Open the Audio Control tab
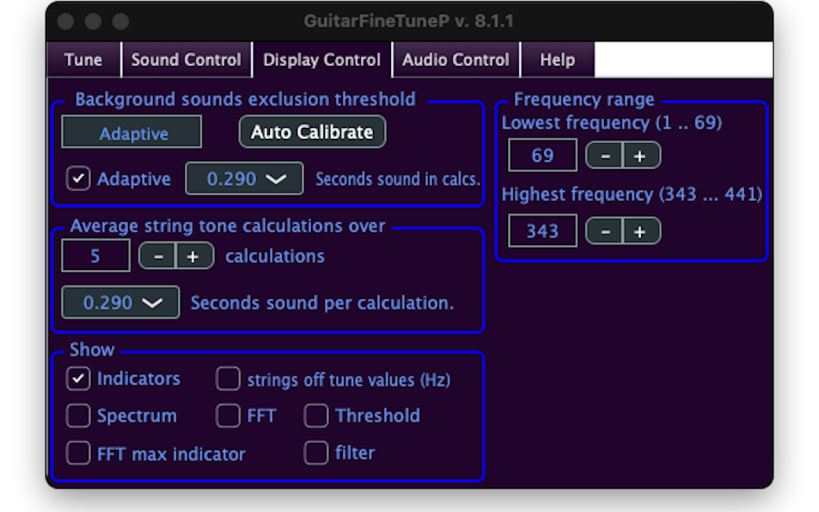Viewport: 819px width, 512px height. pyautogui.click(x=455, y=60)
